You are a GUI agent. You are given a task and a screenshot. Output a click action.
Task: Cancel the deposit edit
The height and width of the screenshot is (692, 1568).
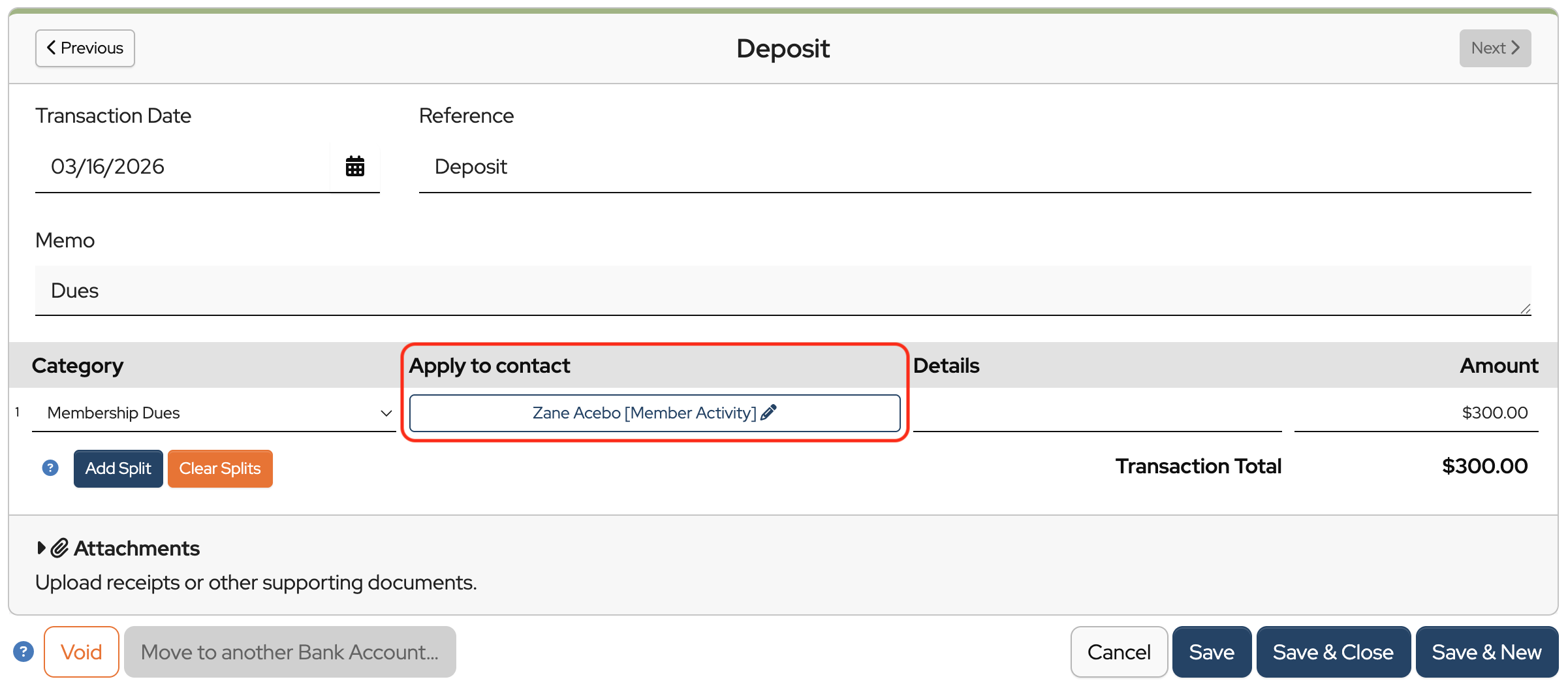pyautogui.click(x=1118, y=652)
